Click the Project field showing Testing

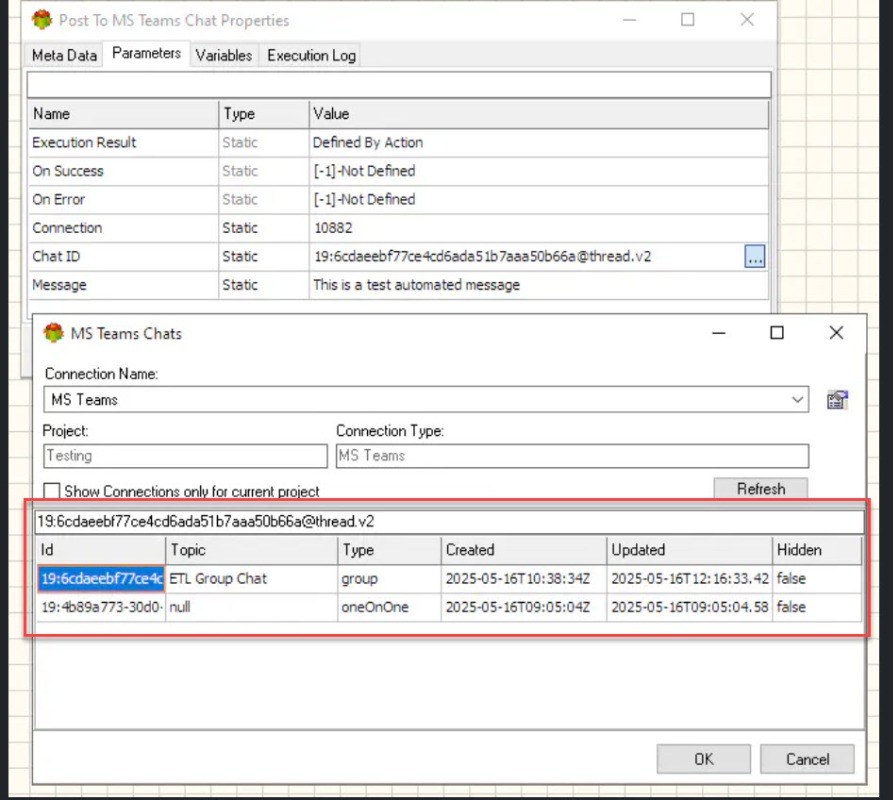click(x=185, y=456)
